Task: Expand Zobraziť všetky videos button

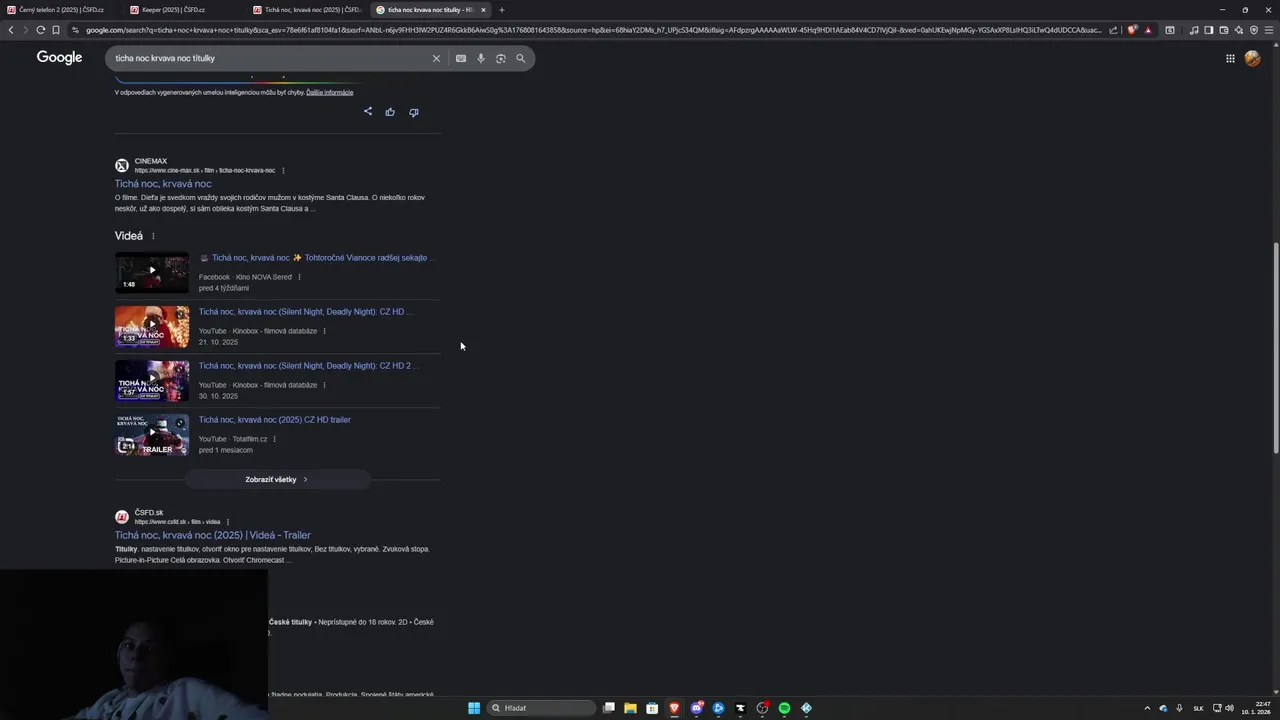Action: (277, 480)
